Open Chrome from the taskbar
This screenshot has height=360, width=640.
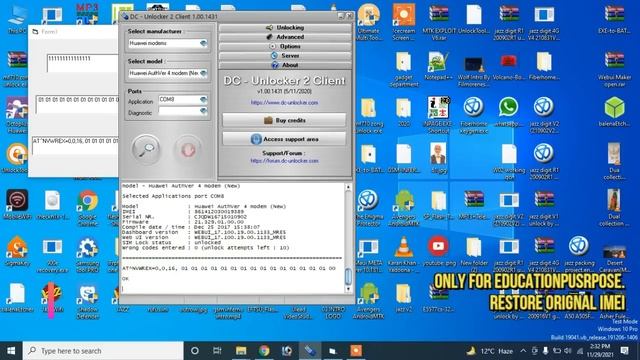pyautogui.click(x=264, y=351)
